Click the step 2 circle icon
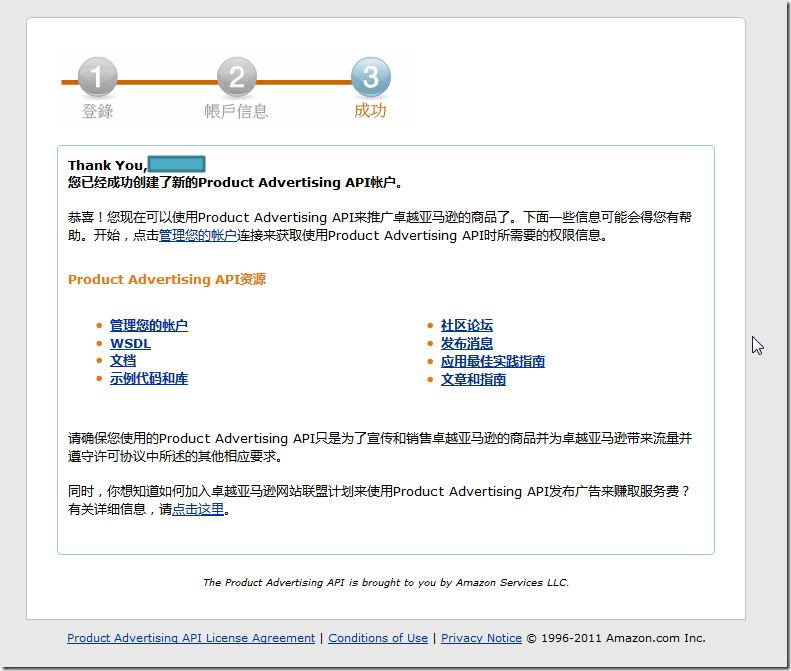Image resolution: width=791 pixels, height=671 pixels. (237, 77)
